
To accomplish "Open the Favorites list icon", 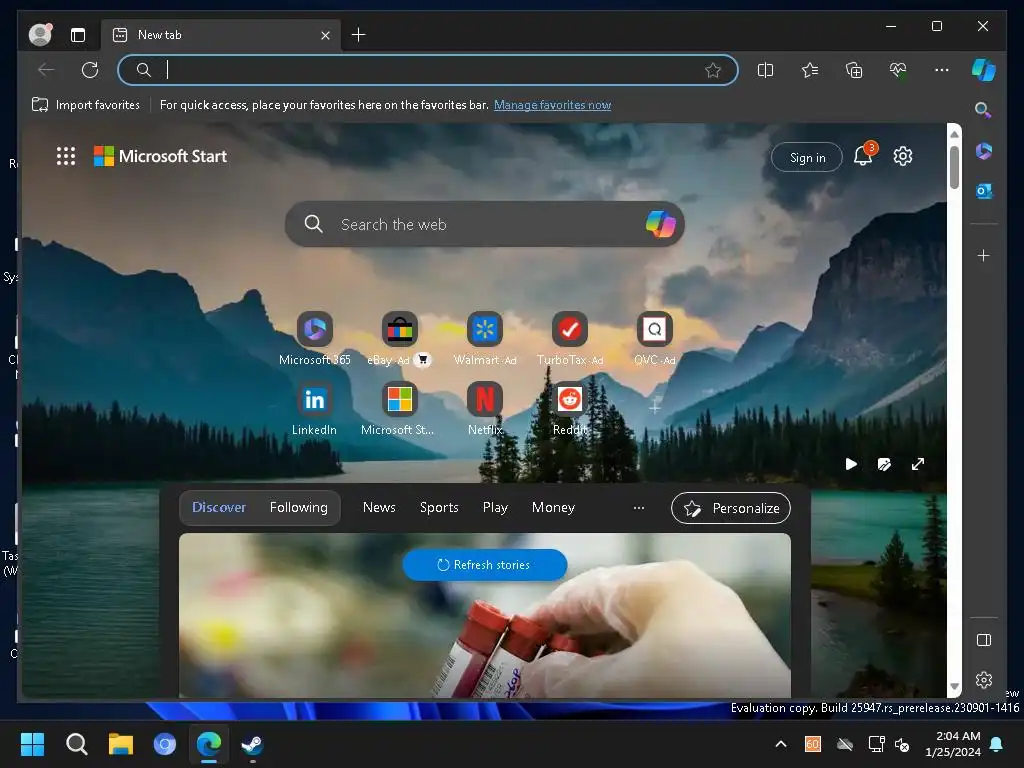I will (810, 70).
